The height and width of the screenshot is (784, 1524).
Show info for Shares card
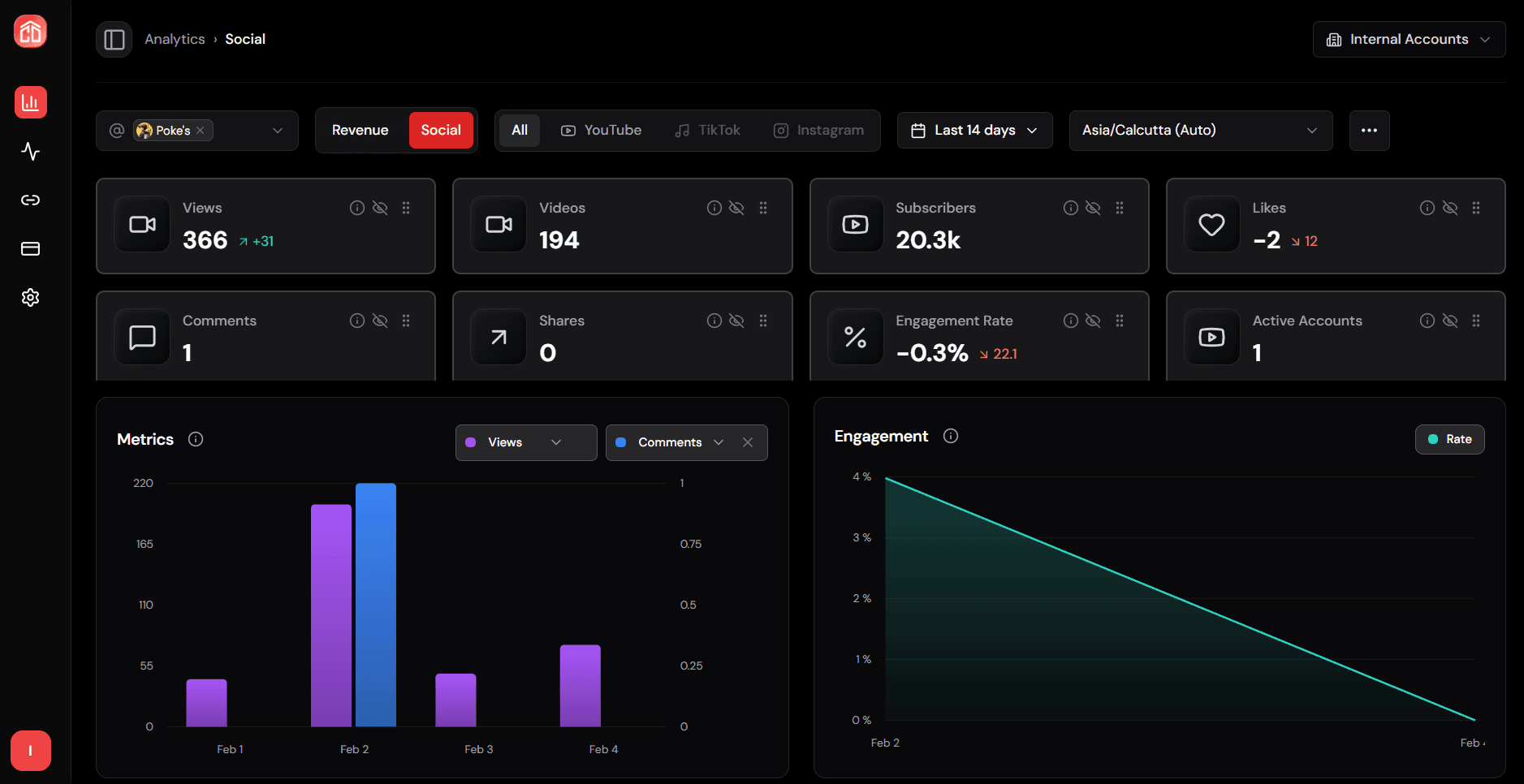[x=715, y=321]
